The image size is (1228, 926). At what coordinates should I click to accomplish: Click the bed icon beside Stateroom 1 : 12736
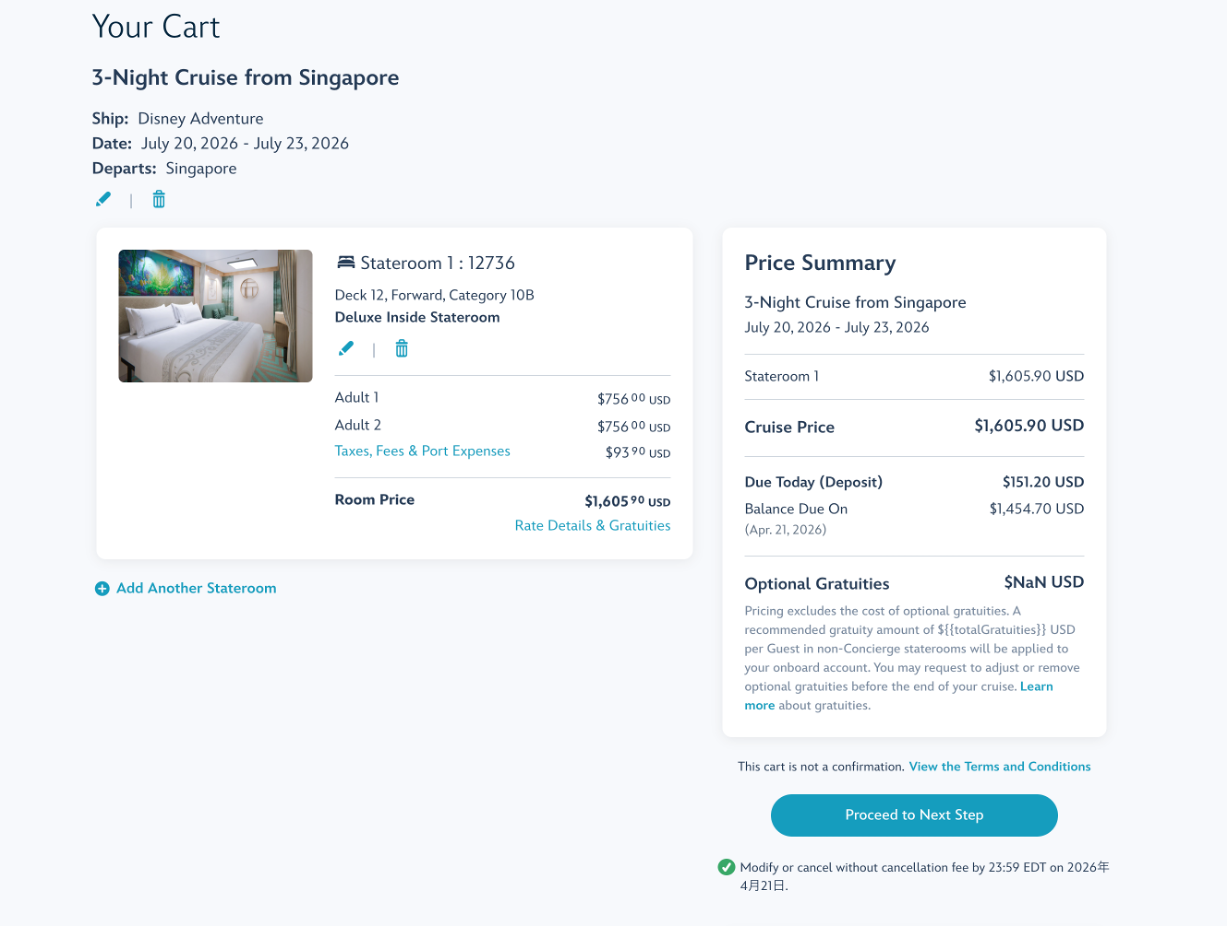point(346,263)
